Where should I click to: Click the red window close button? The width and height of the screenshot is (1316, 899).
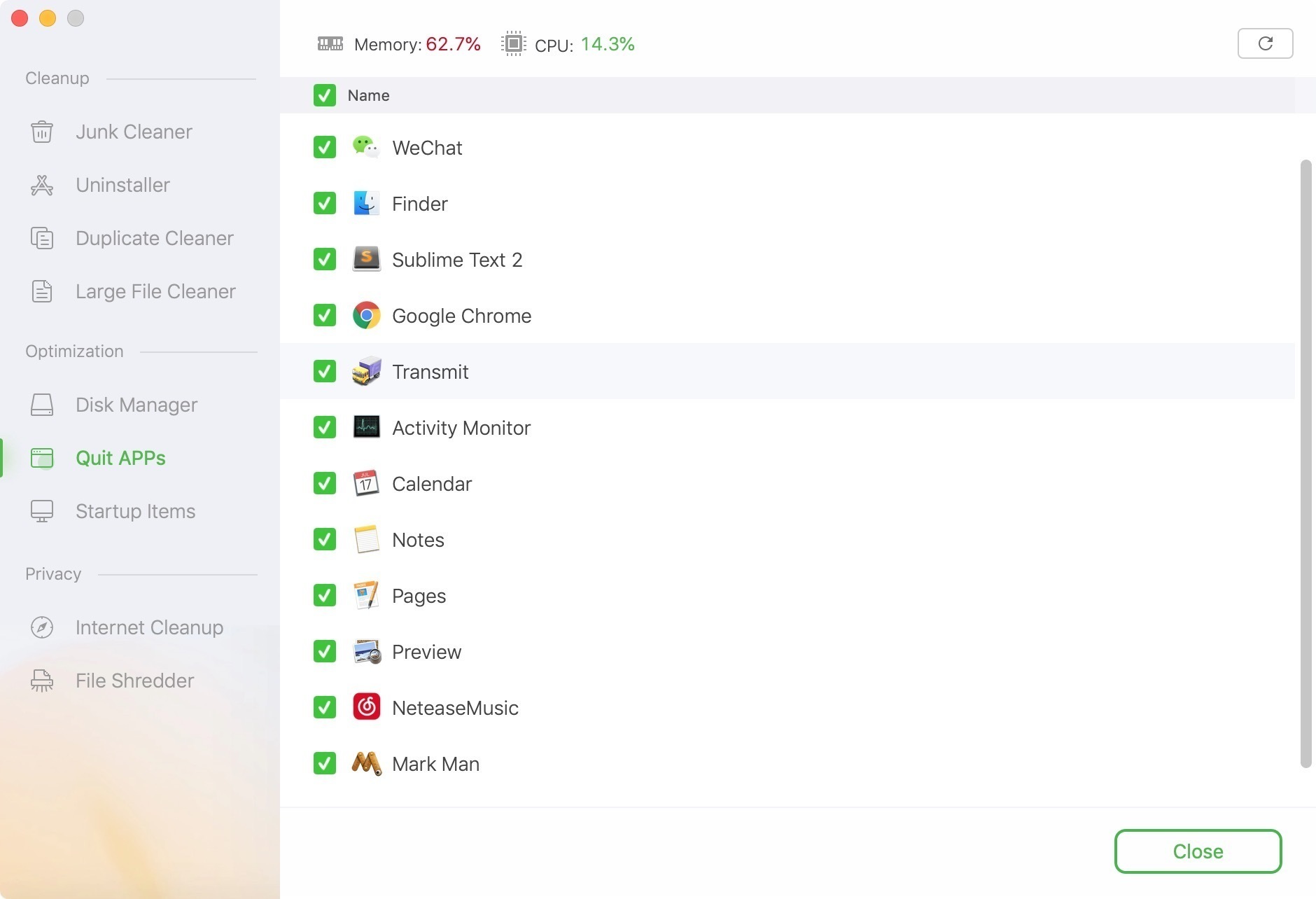(20, 18)
